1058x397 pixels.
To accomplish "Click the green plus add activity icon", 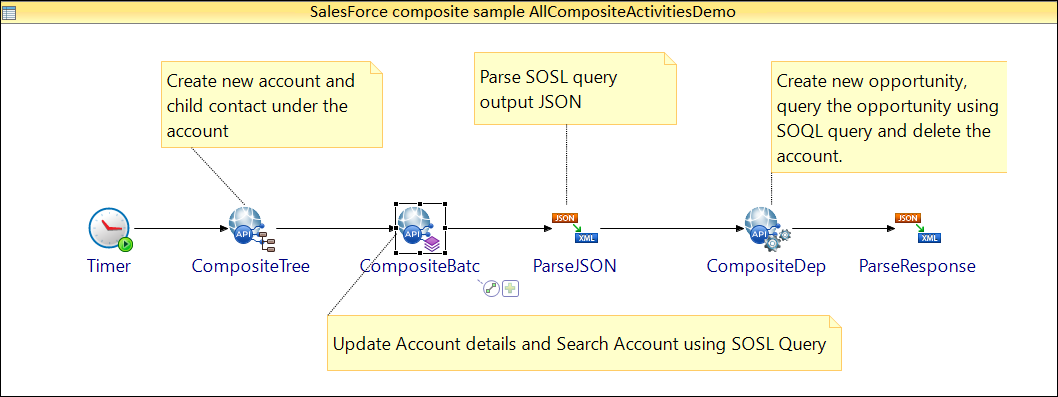I will 511,289.
